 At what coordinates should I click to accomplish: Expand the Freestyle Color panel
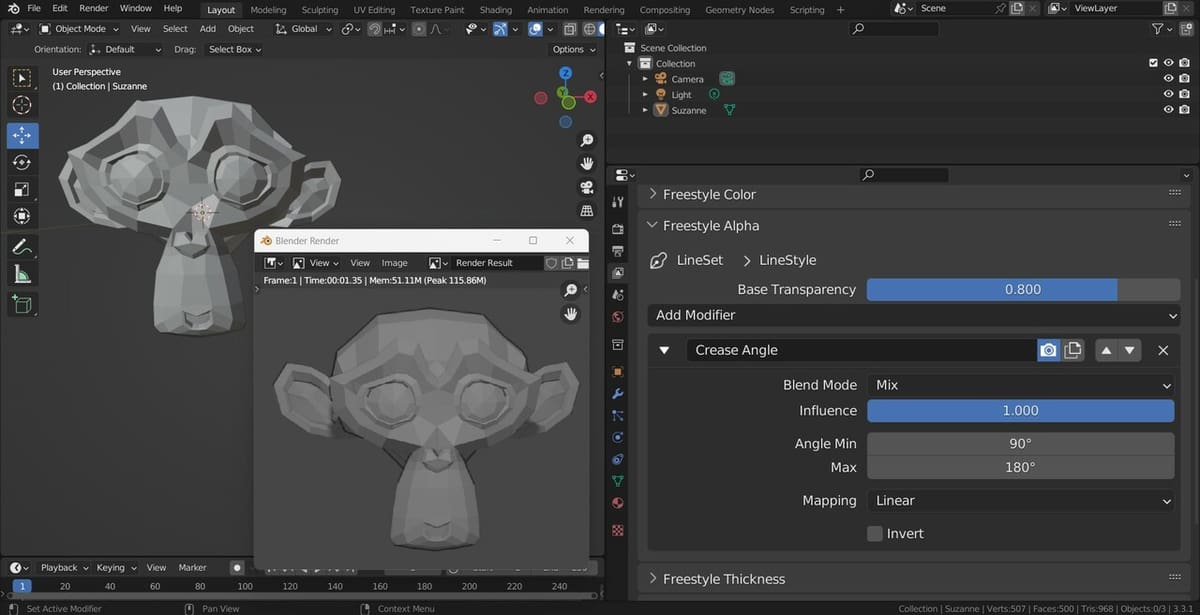(654, 194)
